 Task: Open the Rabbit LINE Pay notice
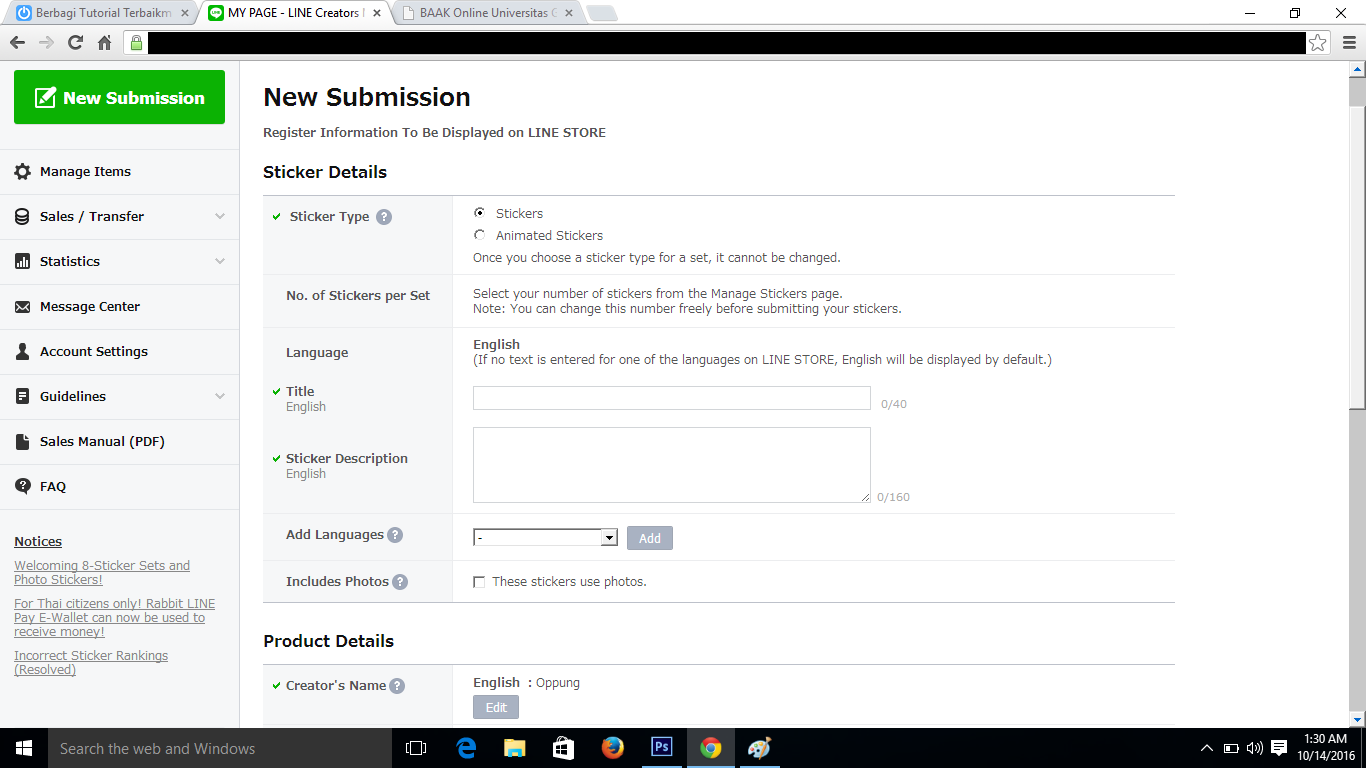(114, 617)
